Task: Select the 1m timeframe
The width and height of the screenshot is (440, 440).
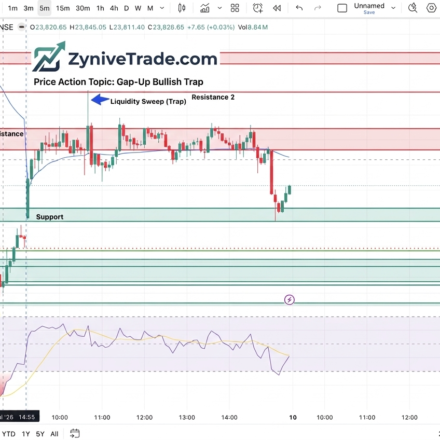Action: (12, 8)
